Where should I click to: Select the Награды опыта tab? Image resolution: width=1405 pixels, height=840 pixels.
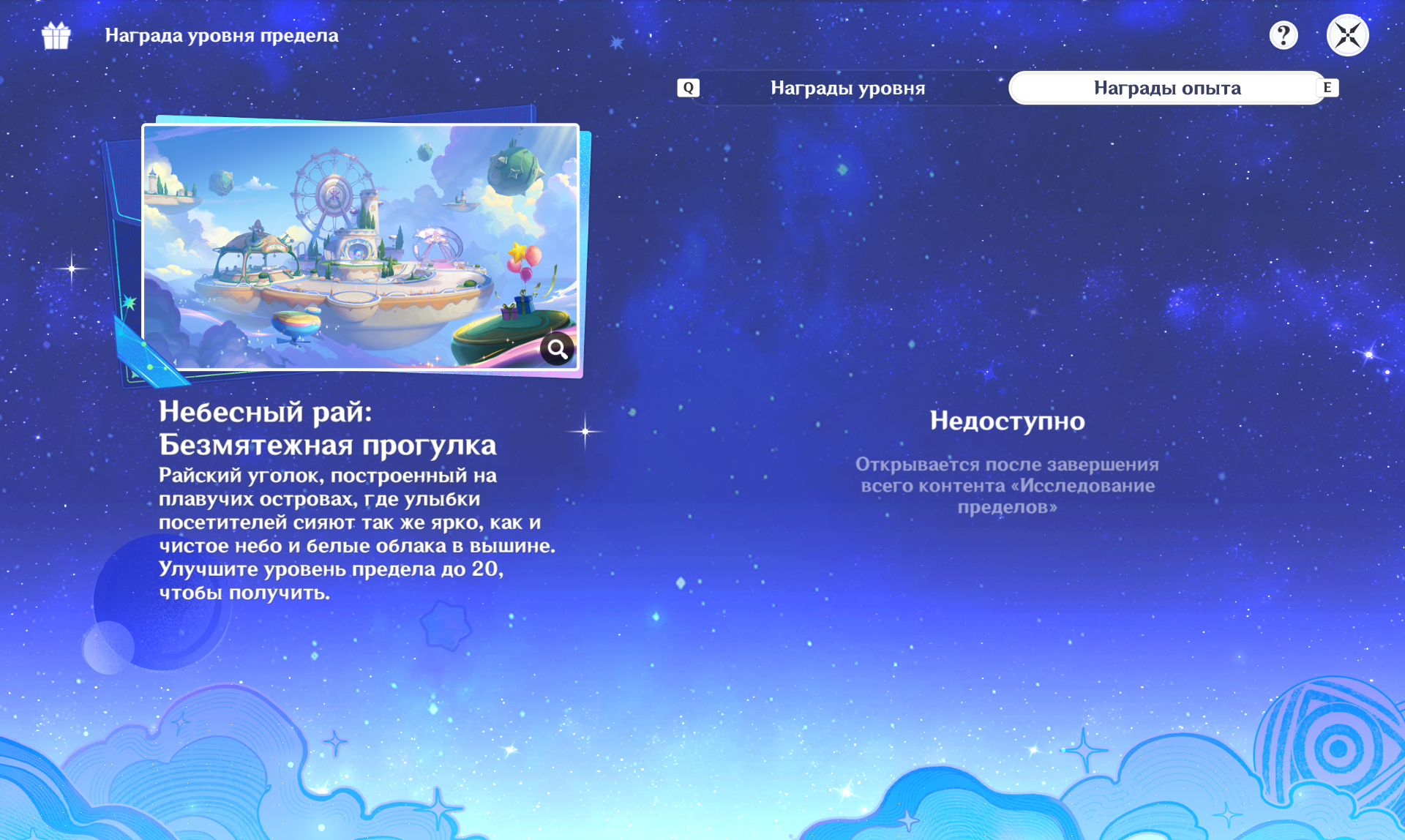tap(1166, 89)
